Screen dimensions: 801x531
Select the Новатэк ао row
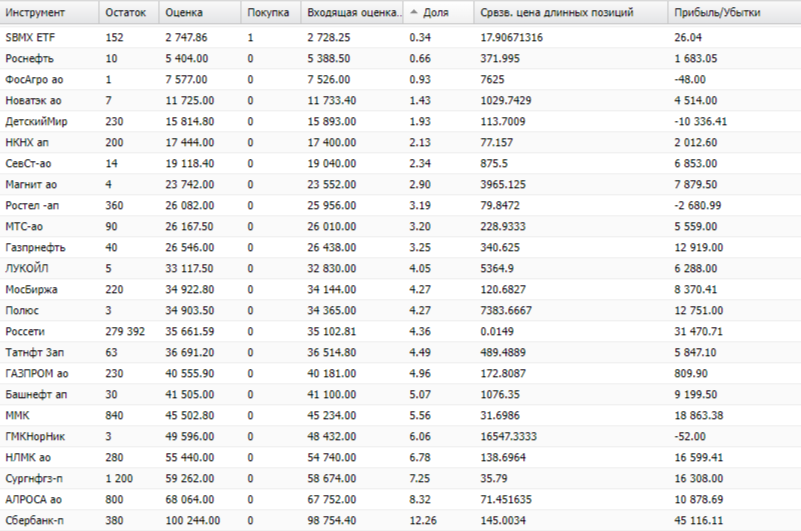400,100
